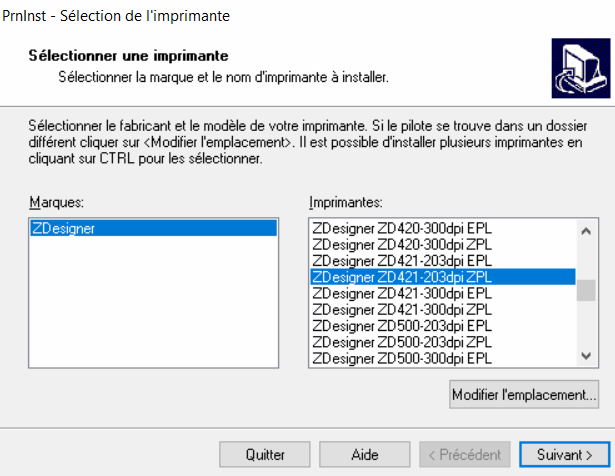Choose ZDesigner ZD420-300dpi ZPL entry
Screen dimensions: 615x476
[x=402, y=245]
